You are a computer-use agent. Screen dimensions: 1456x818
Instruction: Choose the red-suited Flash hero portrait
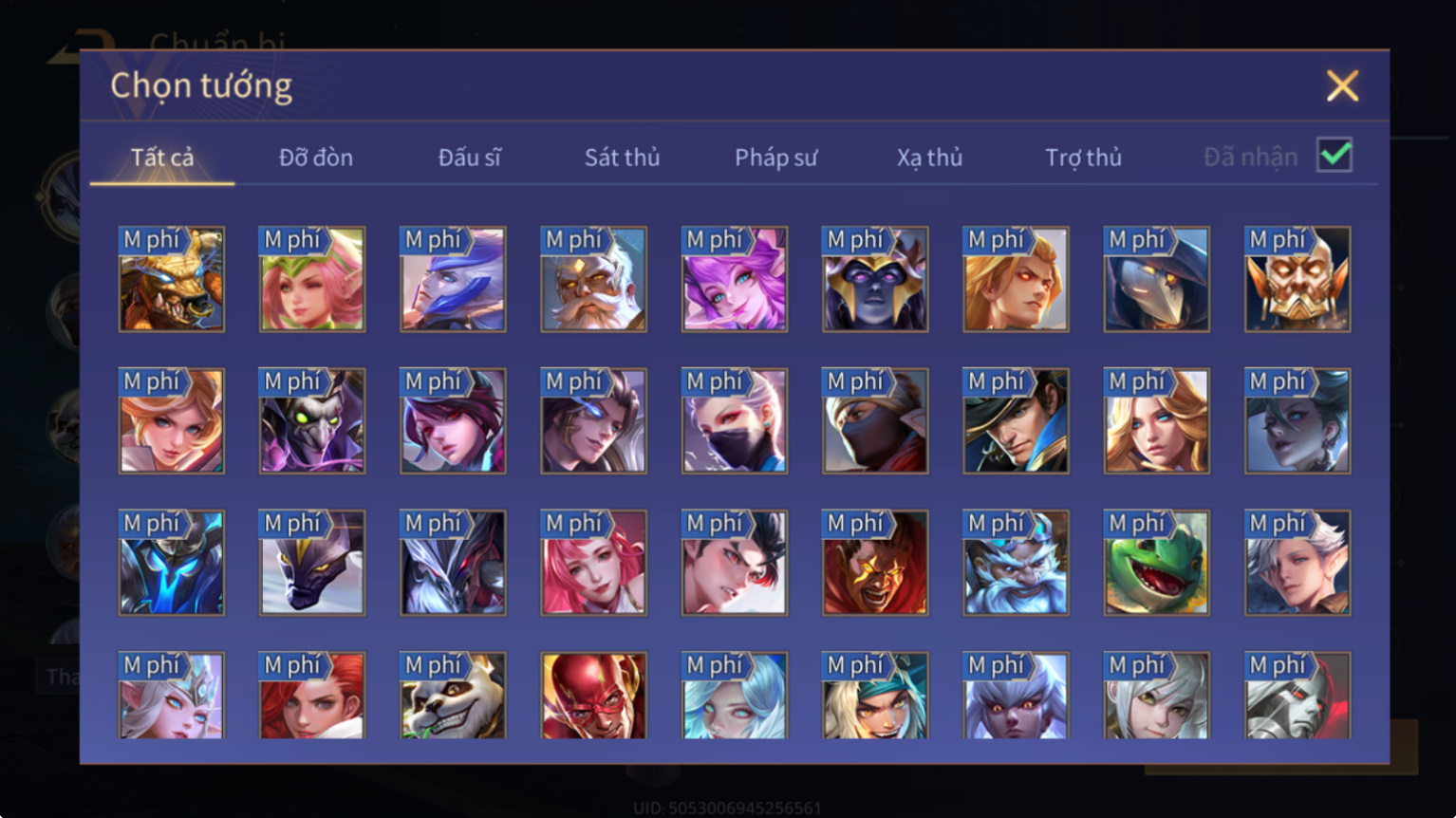tap(593, 696)
